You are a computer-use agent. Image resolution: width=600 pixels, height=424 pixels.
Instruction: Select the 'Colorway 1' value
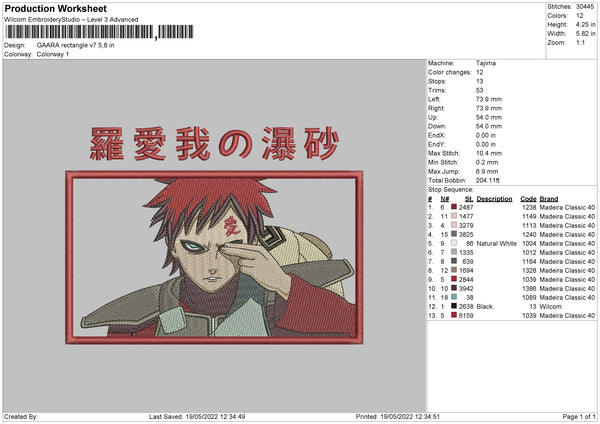[53, 54]
